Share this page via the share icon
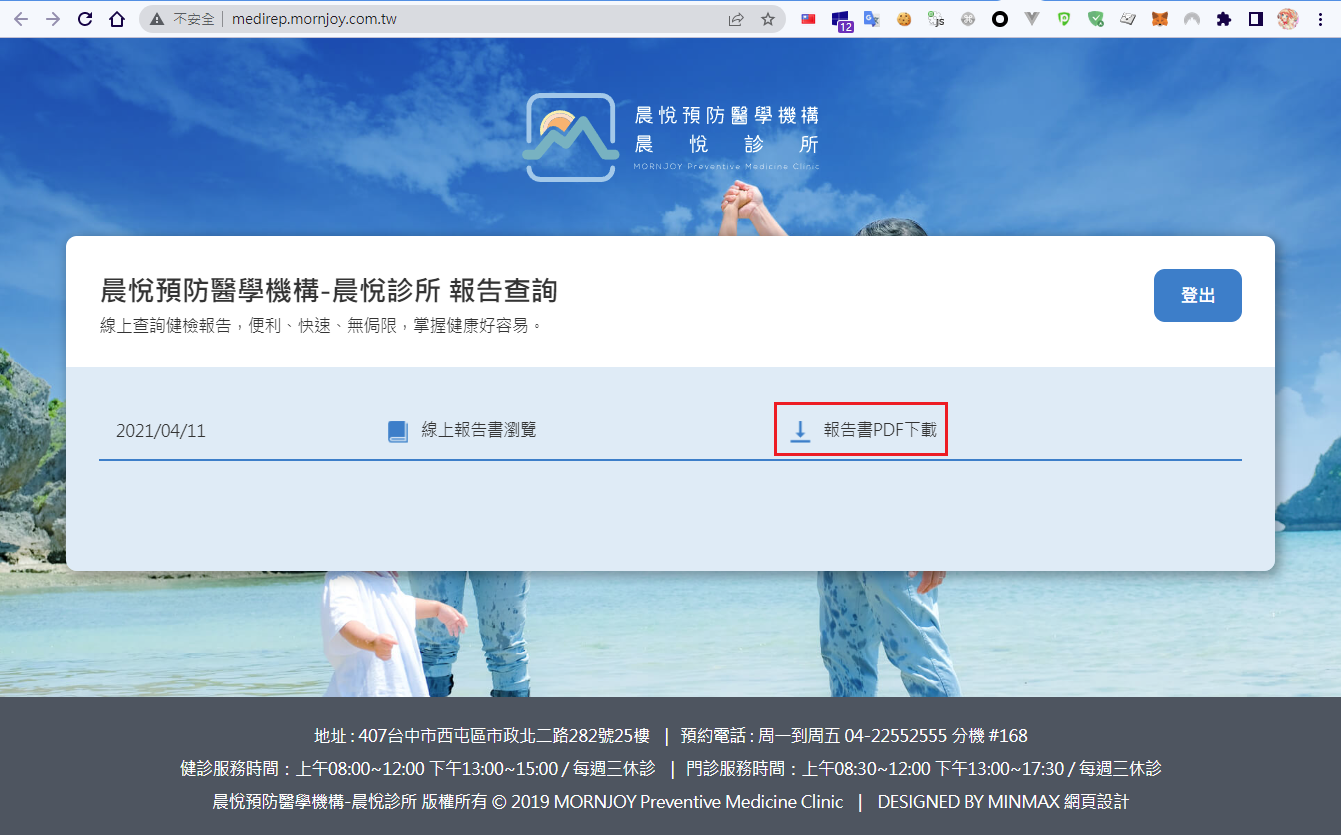The width and height of the screenshot is (1341, 835). (x=736, y=19)
